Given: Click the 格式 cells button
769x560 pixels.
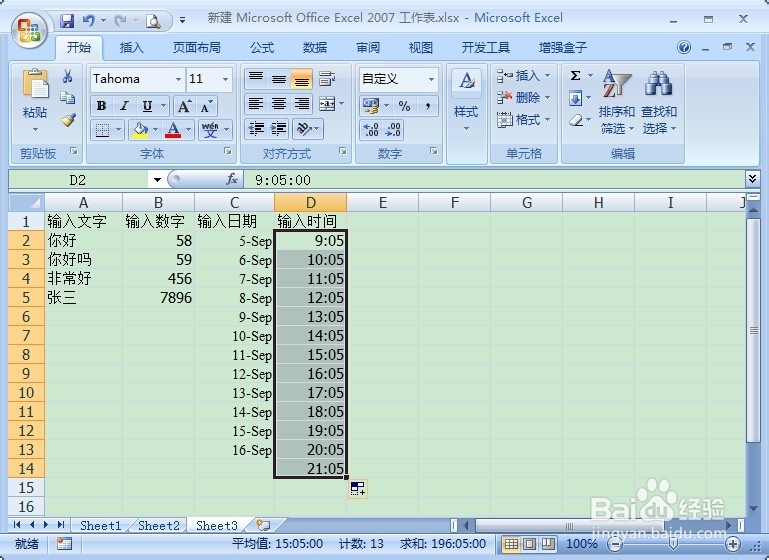Looking at the screenshot, I should point(524,119).
